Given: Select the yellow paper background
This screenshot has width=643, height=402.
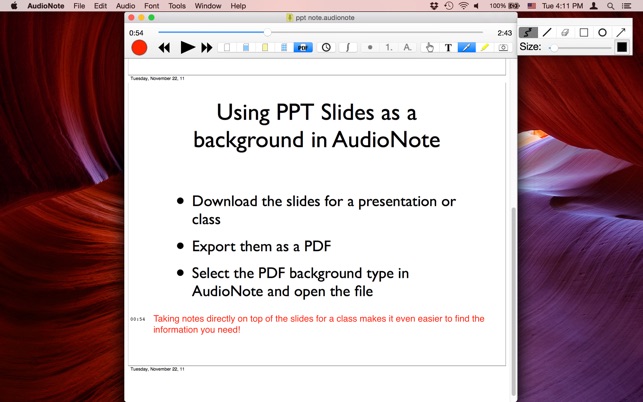Looking at the screenshot, I should 264,47.
